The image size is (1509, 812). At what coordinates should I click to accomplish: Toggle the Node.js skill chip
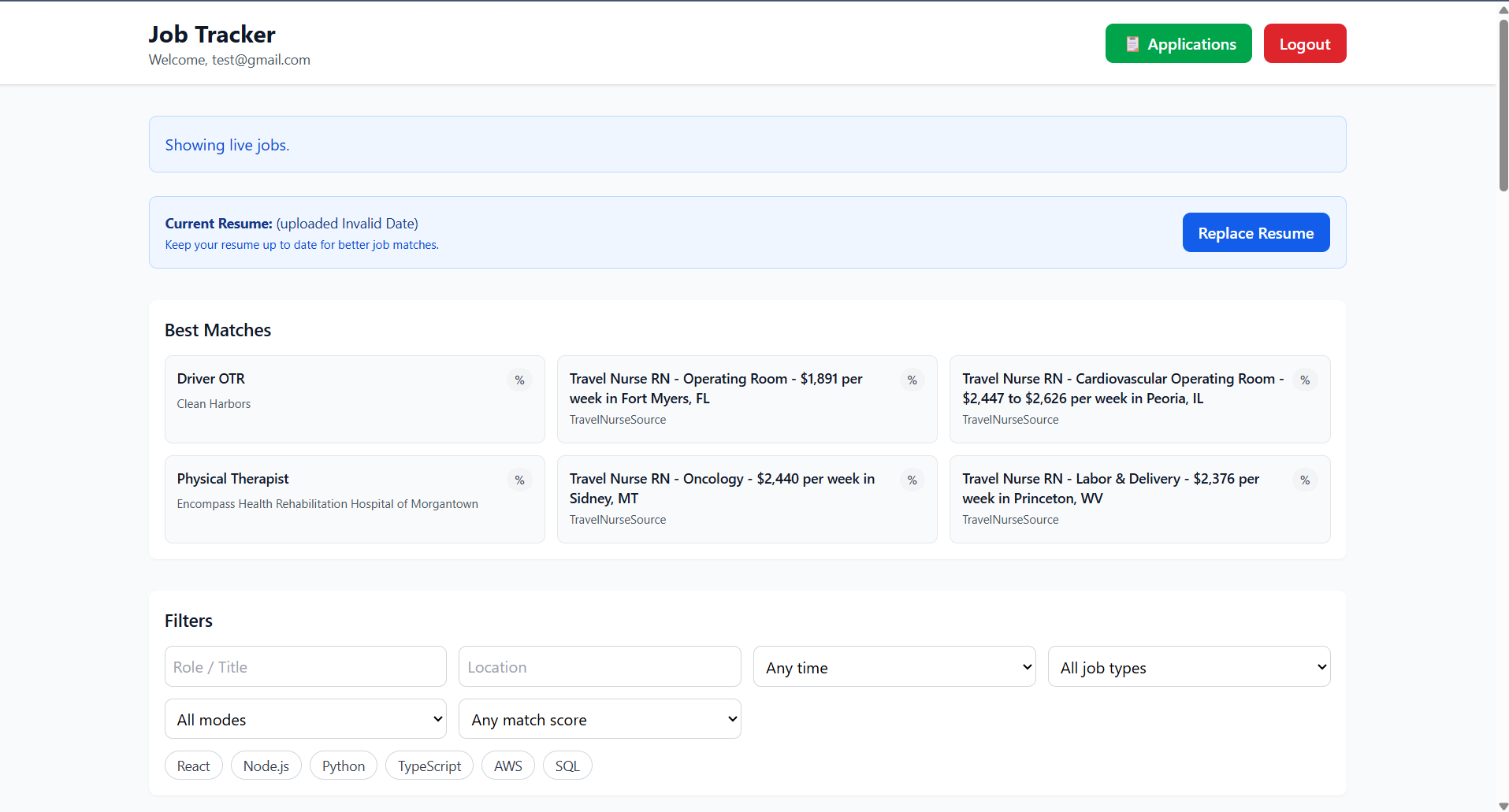pyautogui.click(x=266, y=766)
